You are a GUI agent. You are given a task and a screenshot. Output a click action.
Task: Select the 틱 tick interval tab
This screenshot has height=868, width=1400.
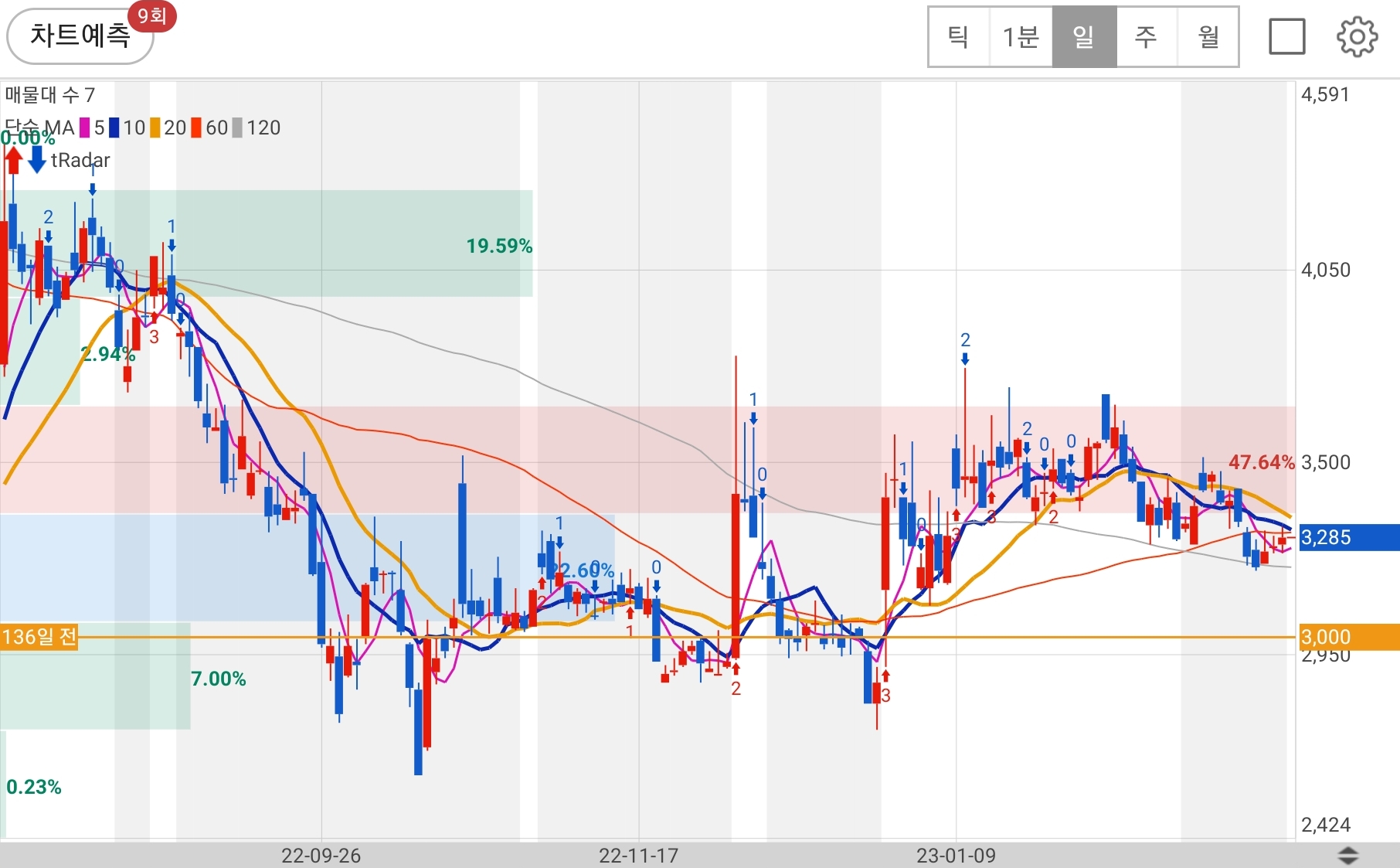click(x=959, y=36)
